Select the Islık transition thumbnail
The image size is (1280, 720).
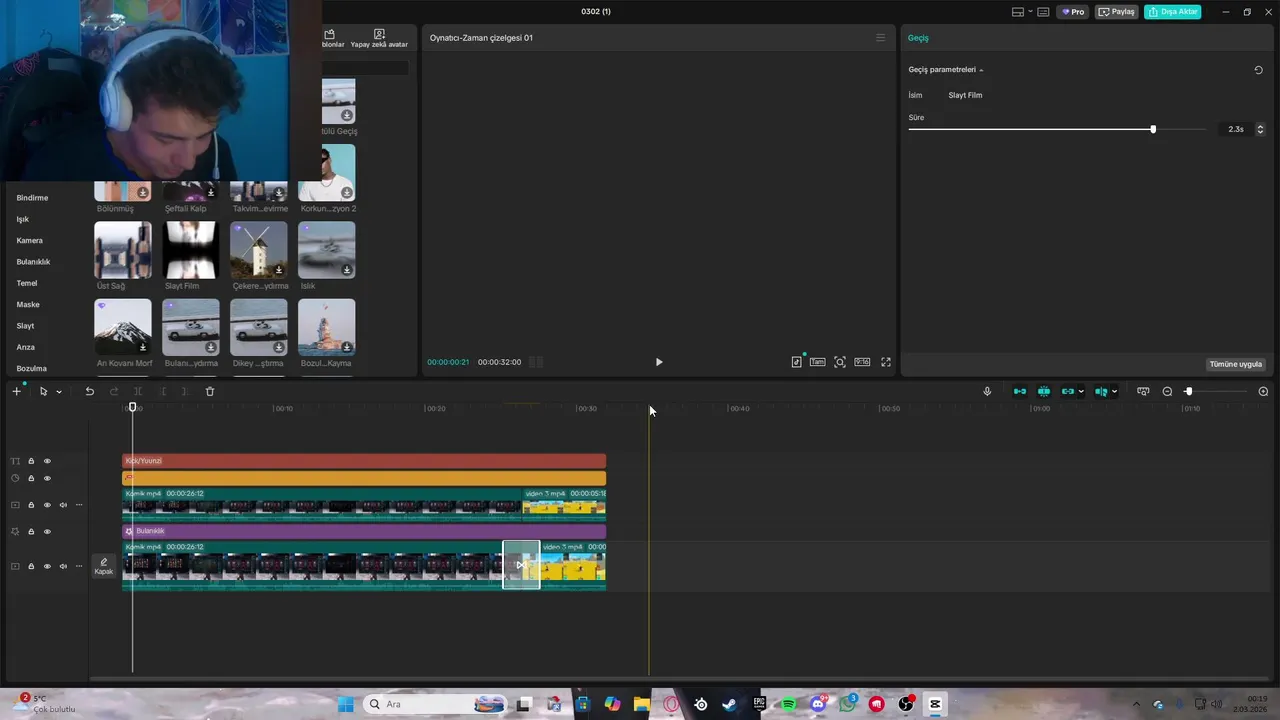coord(326,250)
